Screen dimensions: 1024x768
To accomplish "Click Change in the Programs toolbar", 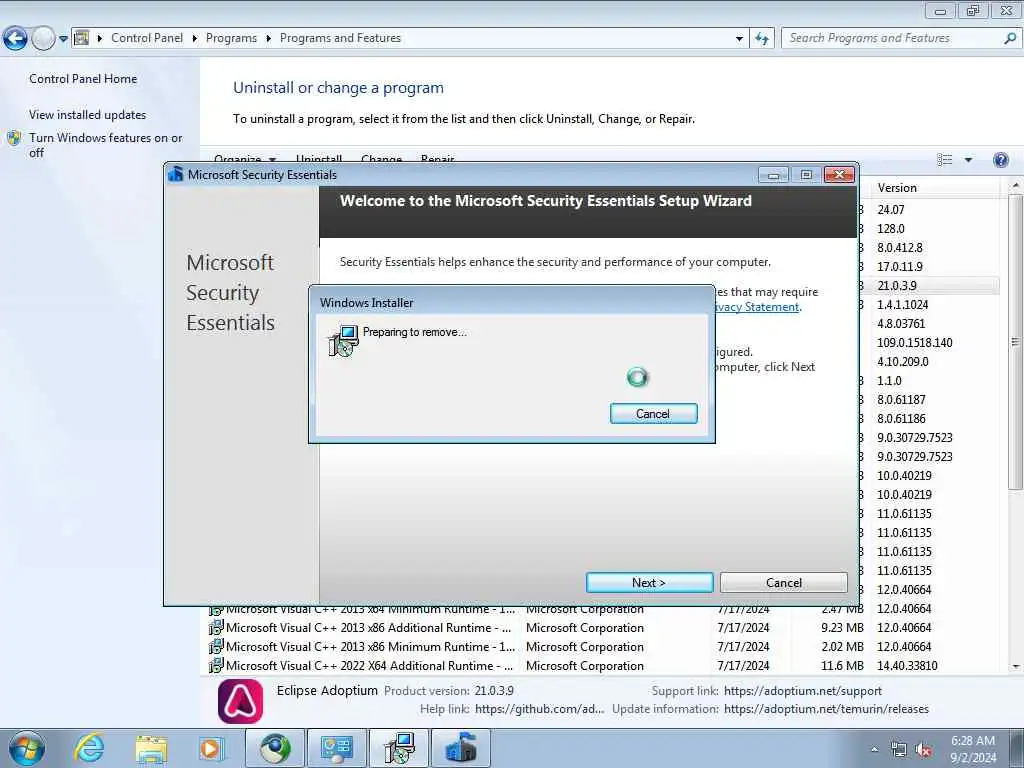I will point(381,159).
